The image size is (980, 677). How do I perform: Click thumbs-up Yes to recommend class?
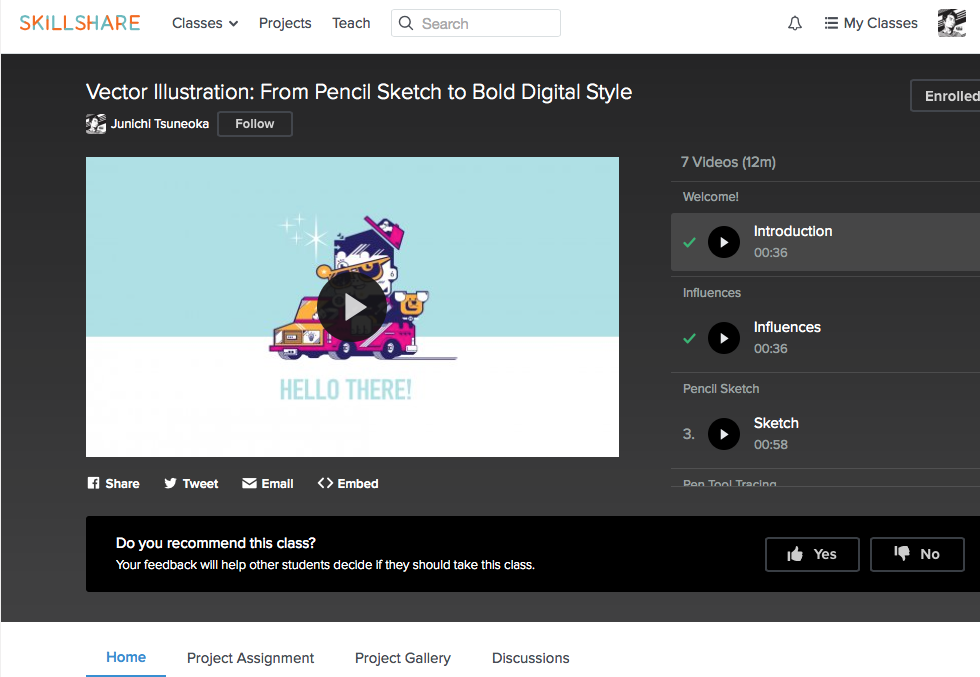coord(812,554)
